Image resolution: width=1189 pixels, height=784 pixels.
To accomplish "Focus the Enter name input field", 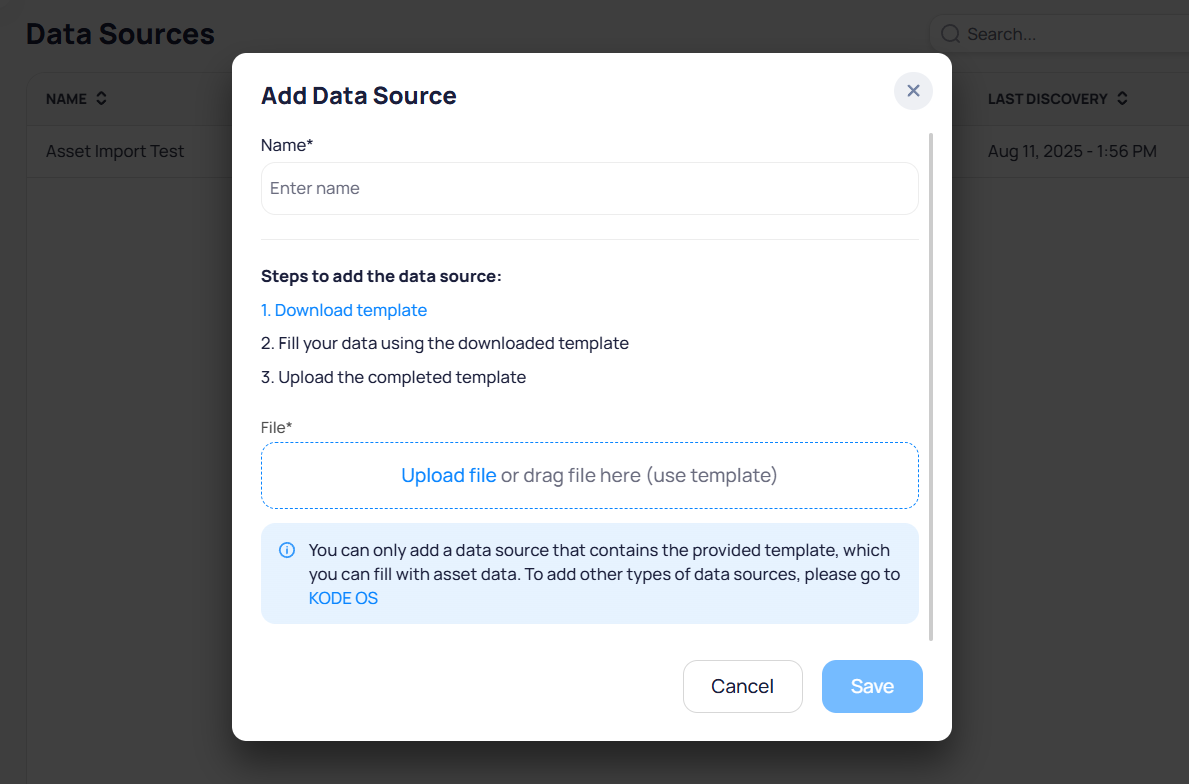I will [x=589, y=188].
